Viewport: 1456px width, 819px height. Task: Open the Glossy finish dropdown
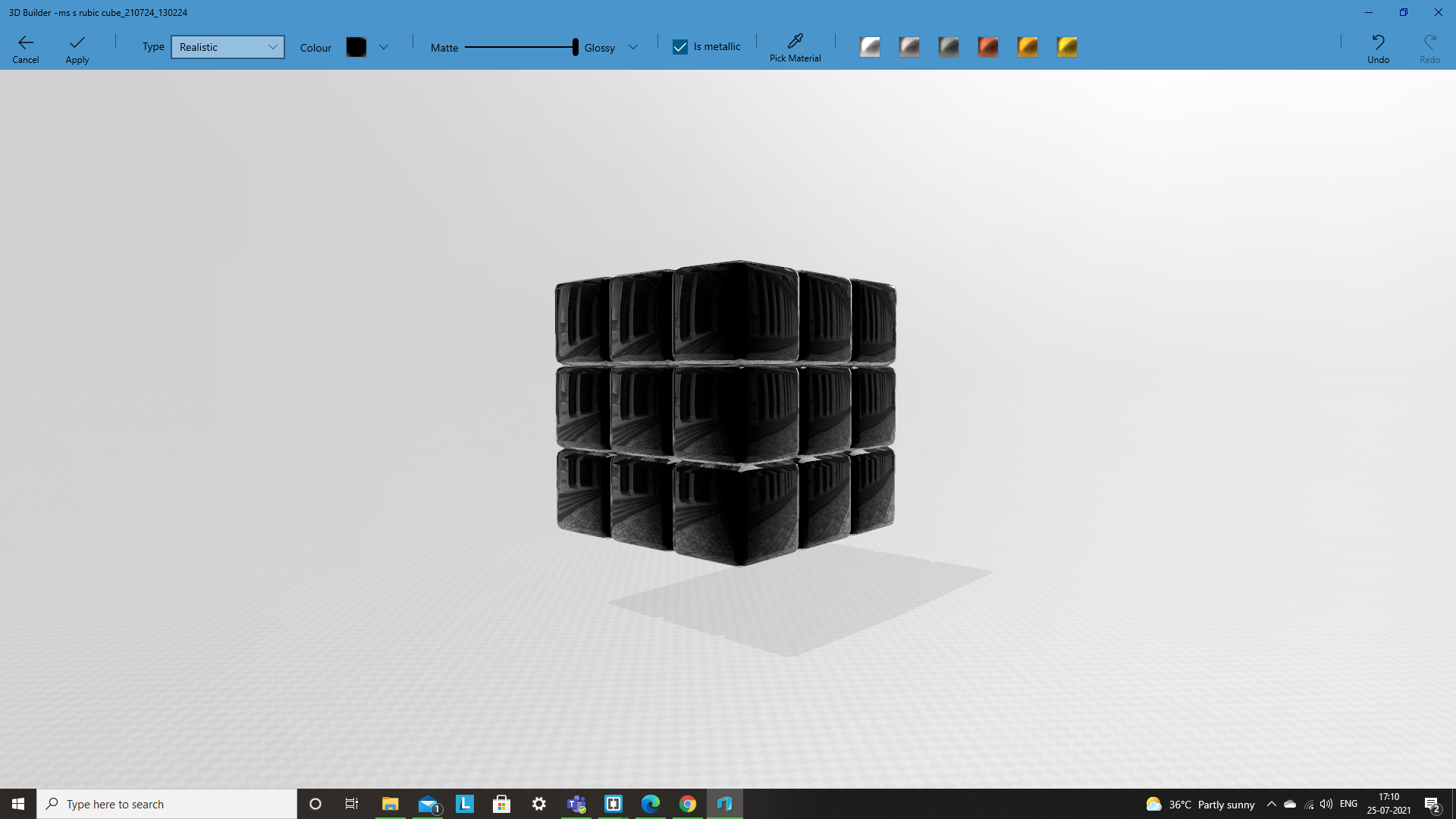point(634,47)
